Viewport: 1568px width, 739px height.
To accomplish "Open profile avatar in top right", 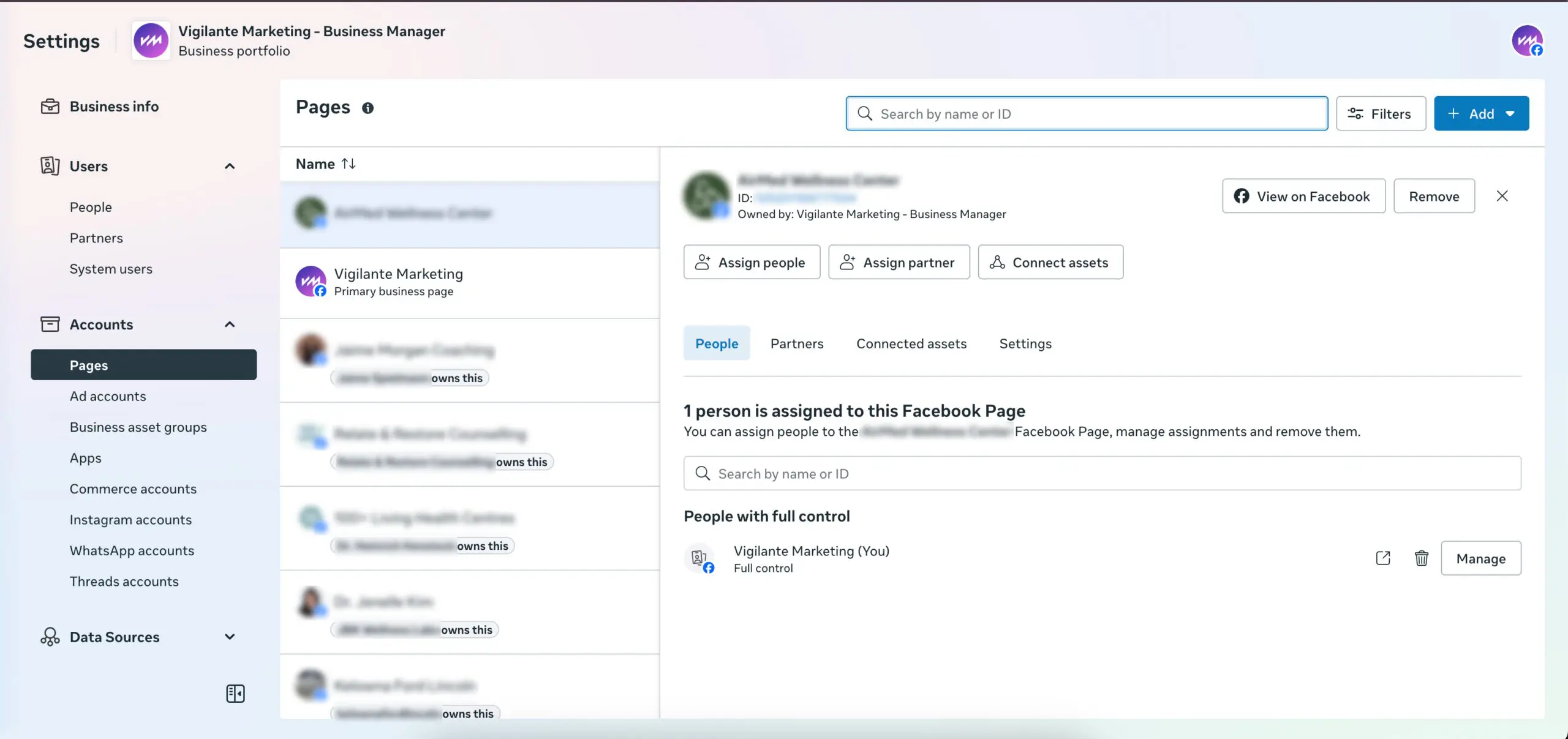I will click(1527, 41).
